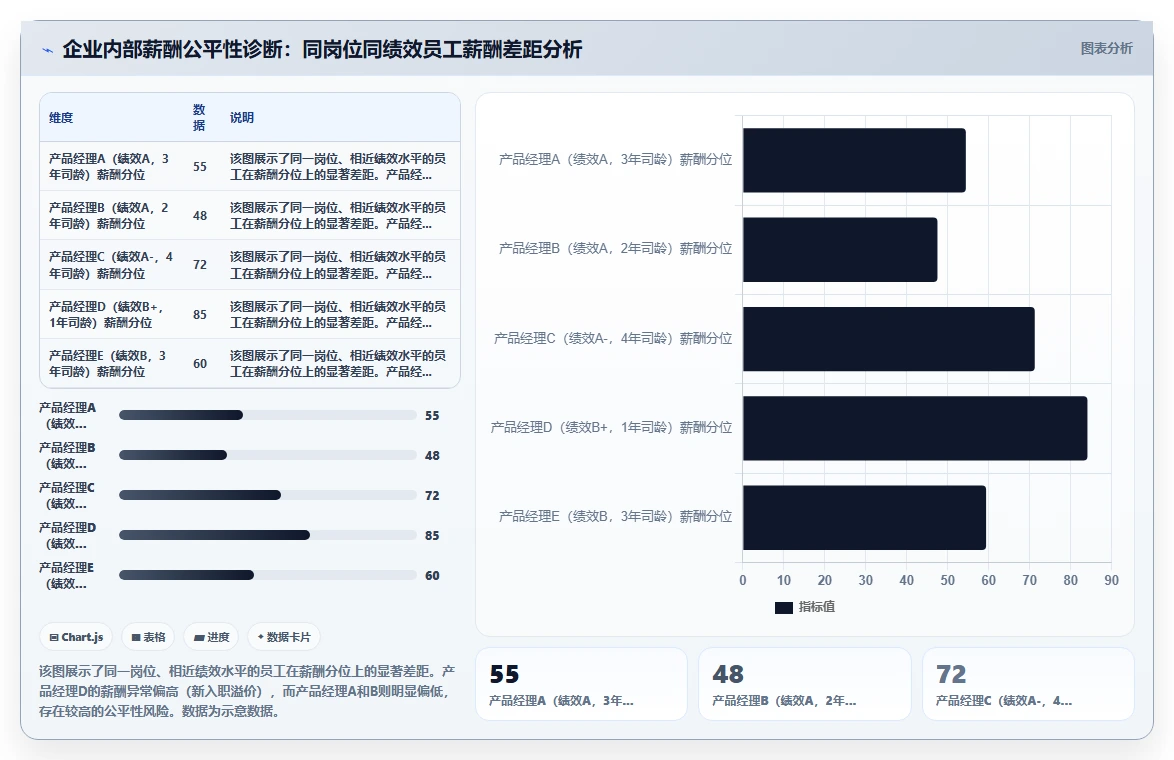Click the summary paragraph below the tags
Viewport: 1174px width, 760px height.
point(247,690)
